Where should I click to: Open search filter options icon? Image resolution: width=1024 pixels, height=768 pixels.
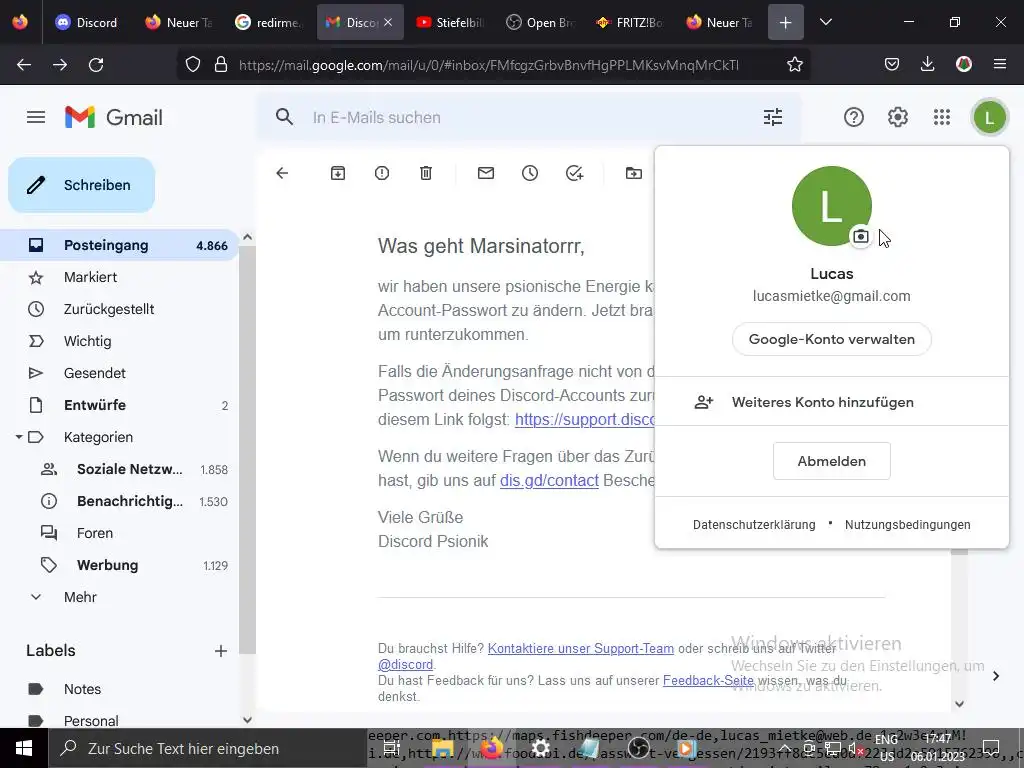pos(773,118)
